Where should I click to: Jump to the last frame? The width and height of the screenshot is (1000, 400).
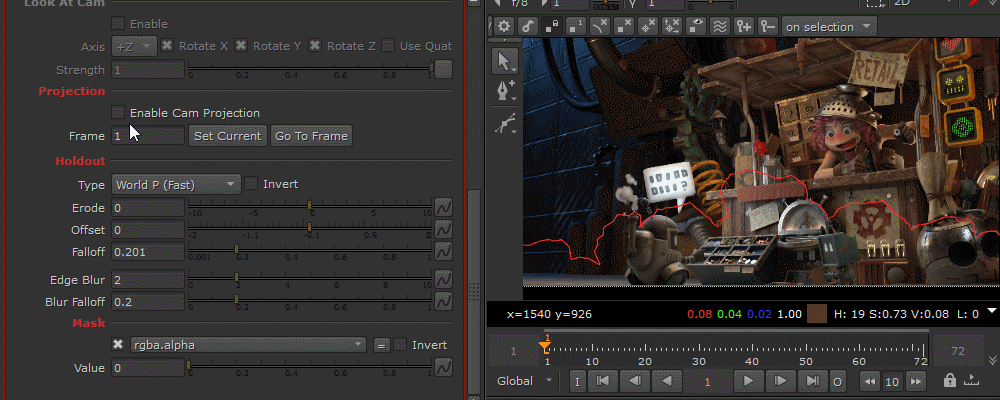[x=812, y=381]
